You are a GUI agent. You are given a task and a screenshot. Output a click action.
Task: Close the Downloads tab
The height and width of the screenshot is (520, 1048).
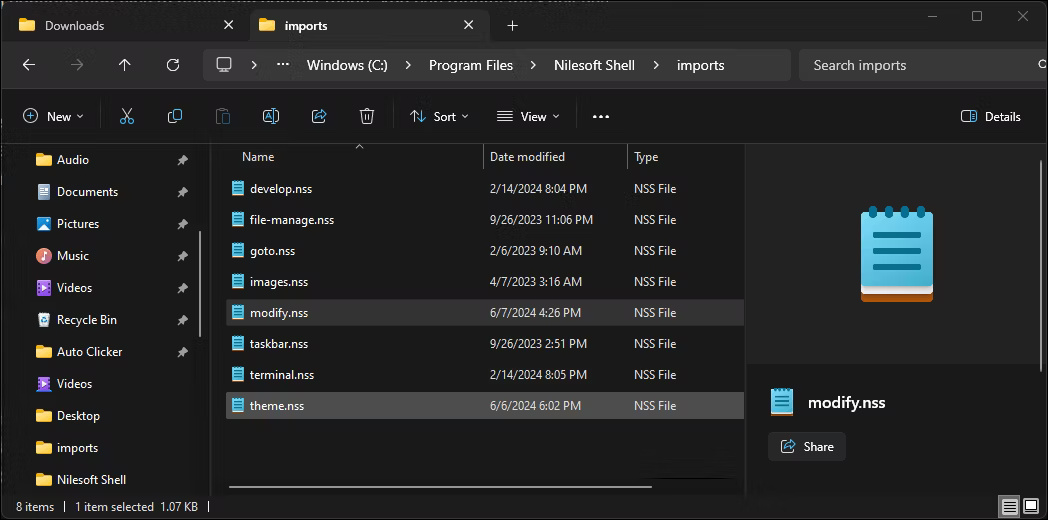coord(229,25)
